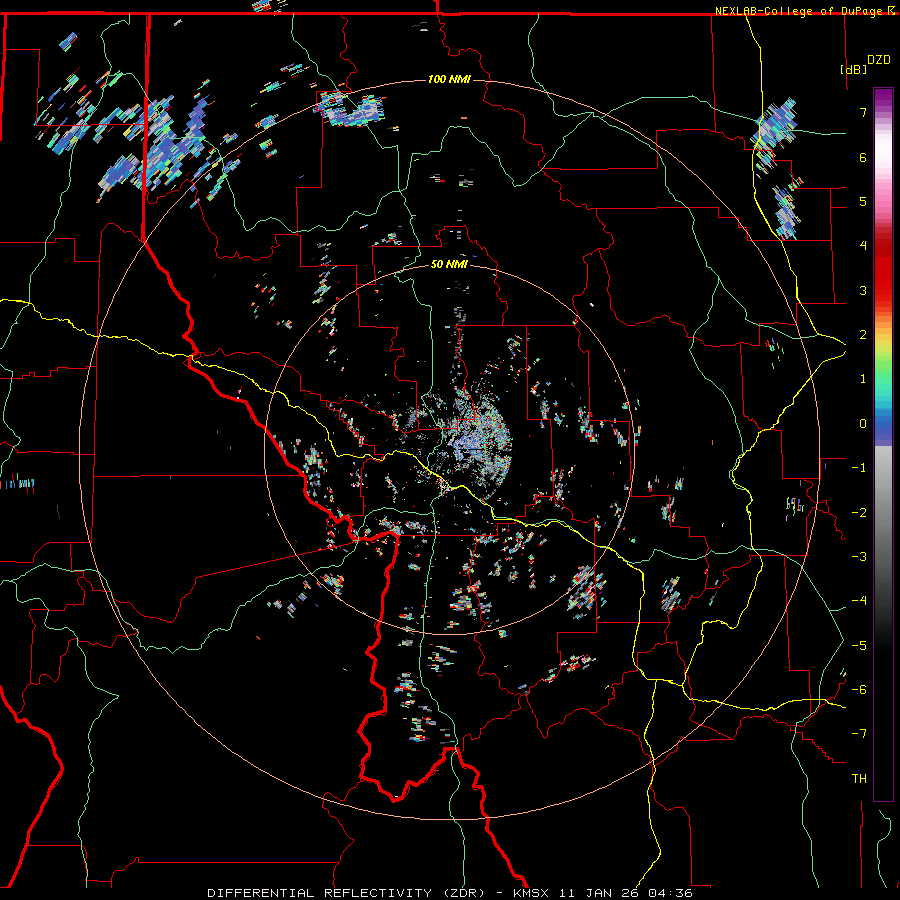Click the -6 value on color scale
900x900 pixels.
[x=859, y=690]
